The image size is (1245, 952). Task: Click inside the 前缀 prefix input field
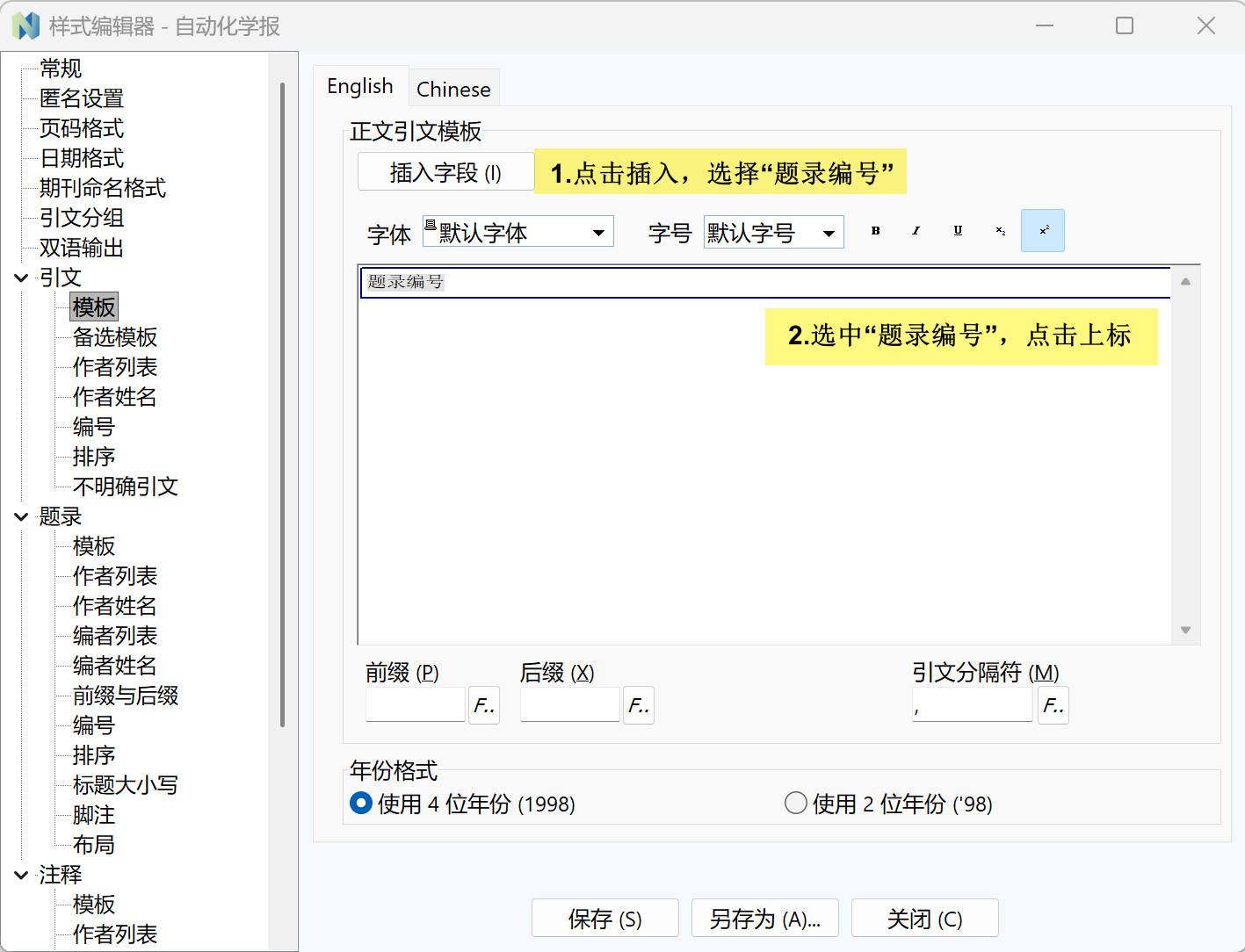[414, 704]
